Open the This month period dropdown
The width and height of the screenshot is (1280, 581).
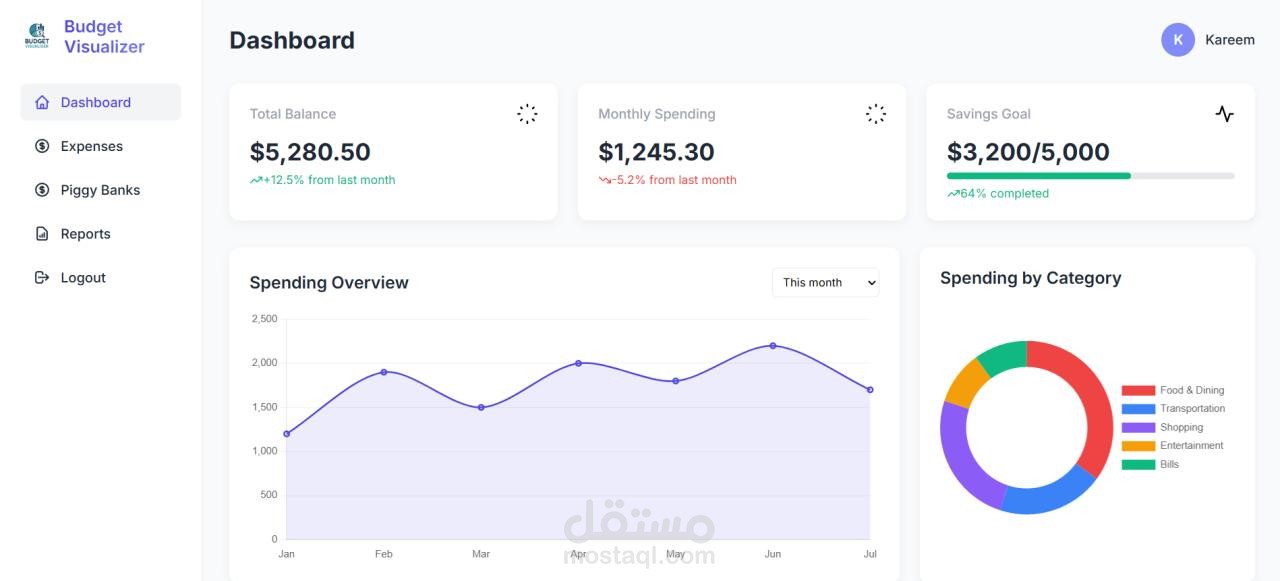tap(825, 283)
